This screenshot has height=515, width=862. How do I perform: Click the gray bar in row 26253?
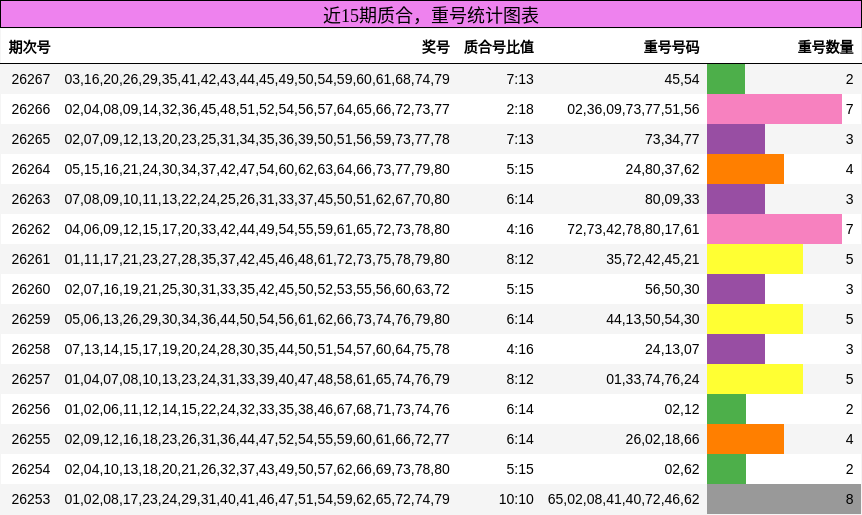tap(784, 499)
